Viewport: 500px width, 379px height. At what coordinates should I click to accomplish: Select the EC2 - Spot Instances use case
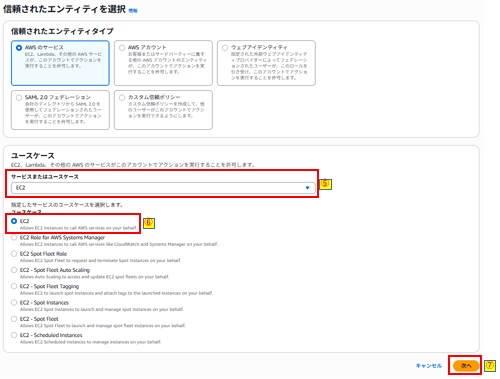pyautogui.click(x=14, y=302)
